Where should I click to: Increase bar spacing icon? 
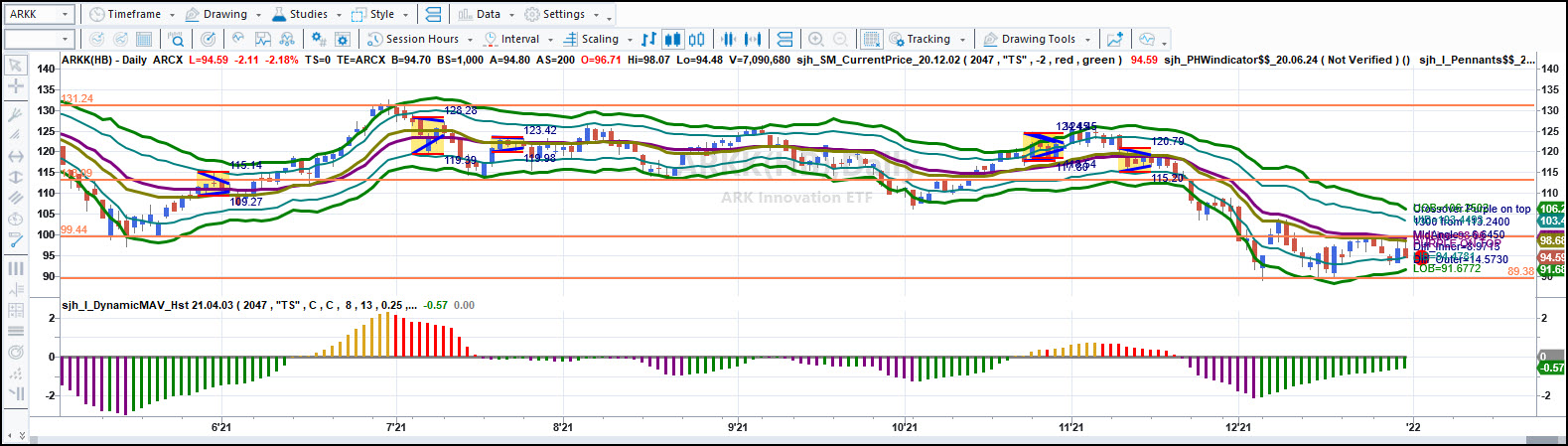pos(753,39)
